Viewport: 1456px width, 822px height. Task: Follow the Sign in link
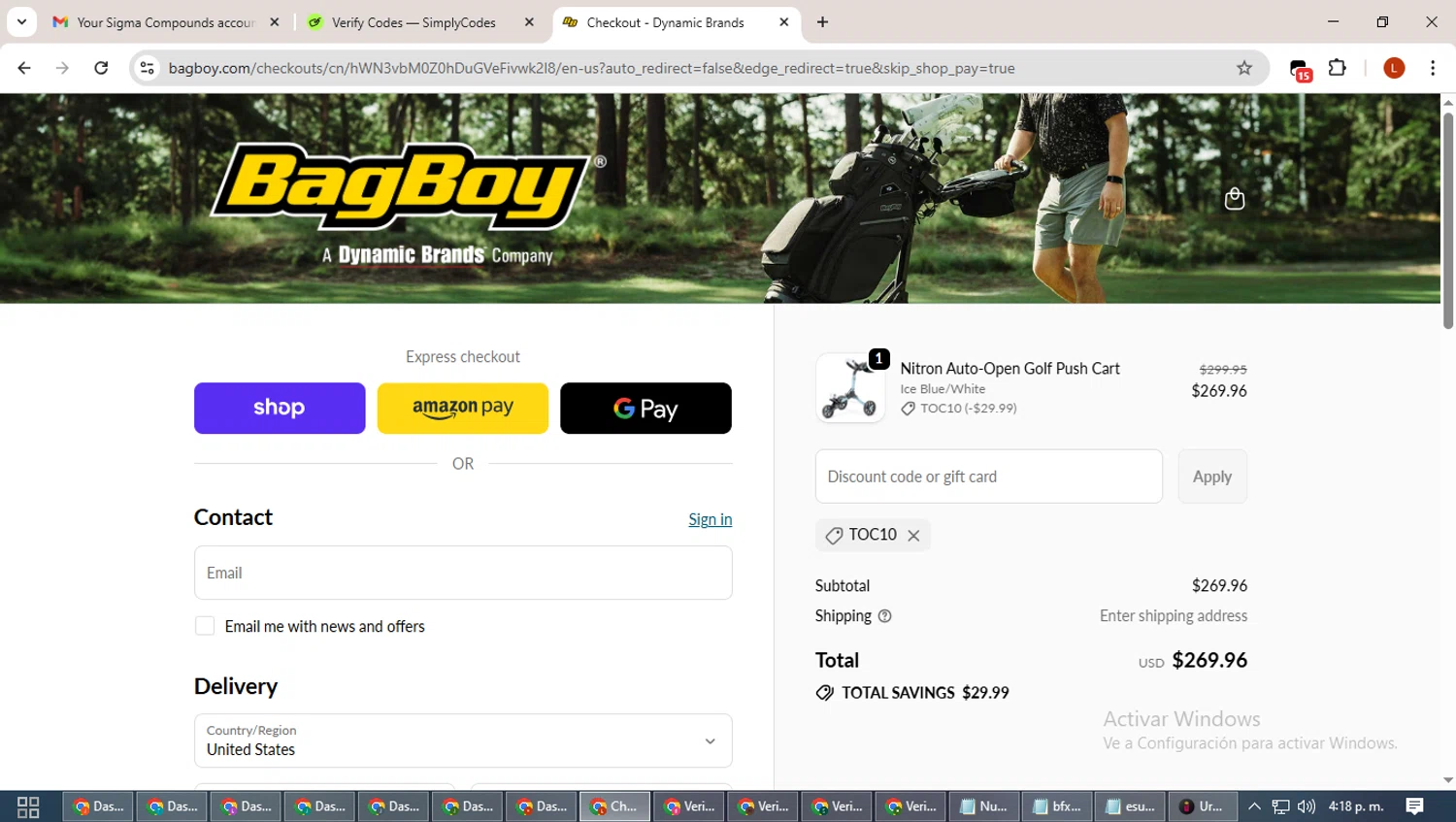[x=711, y=519]
